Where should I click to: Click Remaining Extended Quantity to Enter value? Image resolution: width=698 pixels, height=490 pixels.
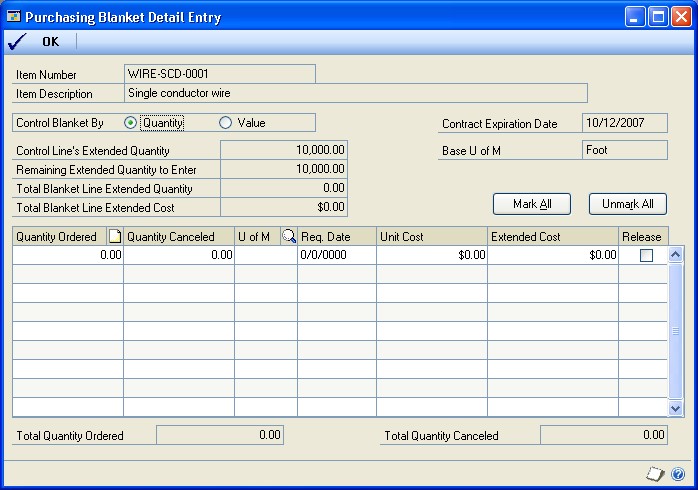(284, 169)
